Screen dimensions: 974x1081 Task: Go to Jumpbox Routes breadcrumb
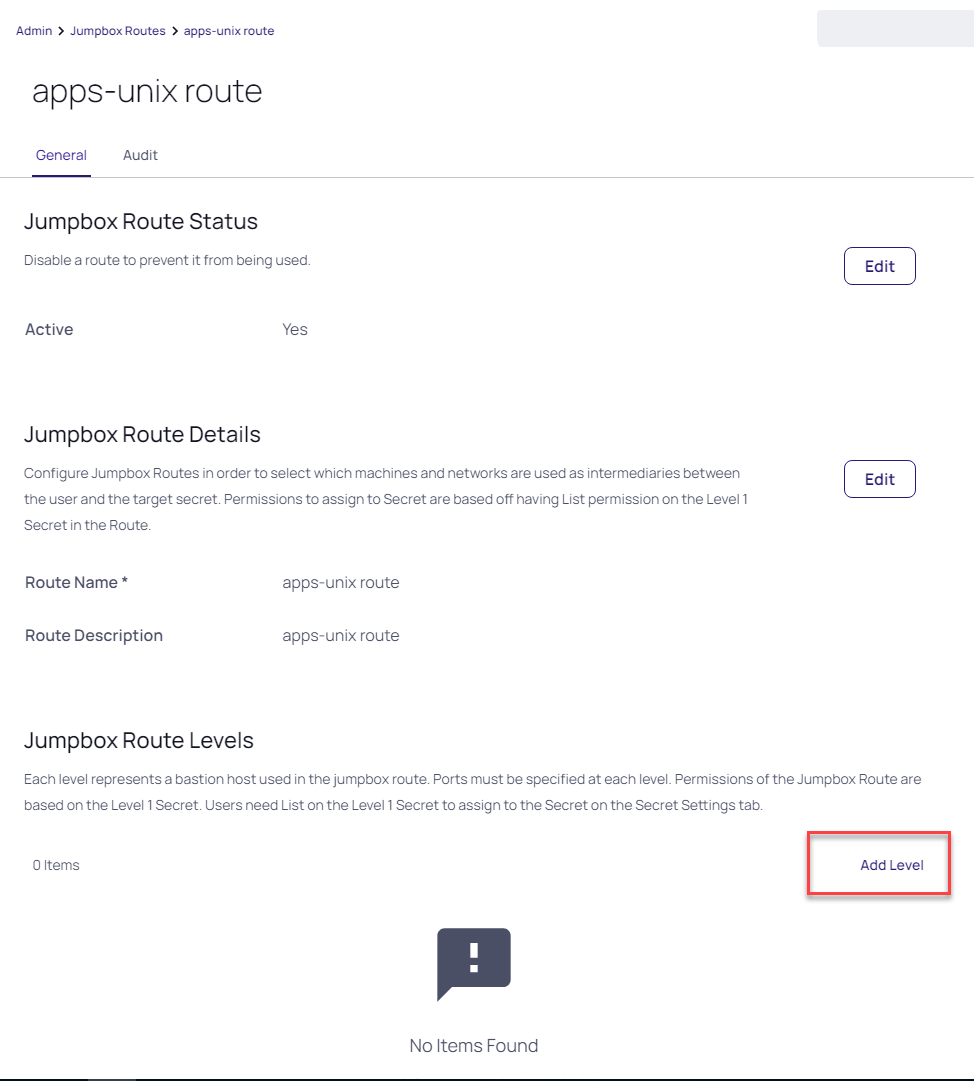(x=118, y=31)
